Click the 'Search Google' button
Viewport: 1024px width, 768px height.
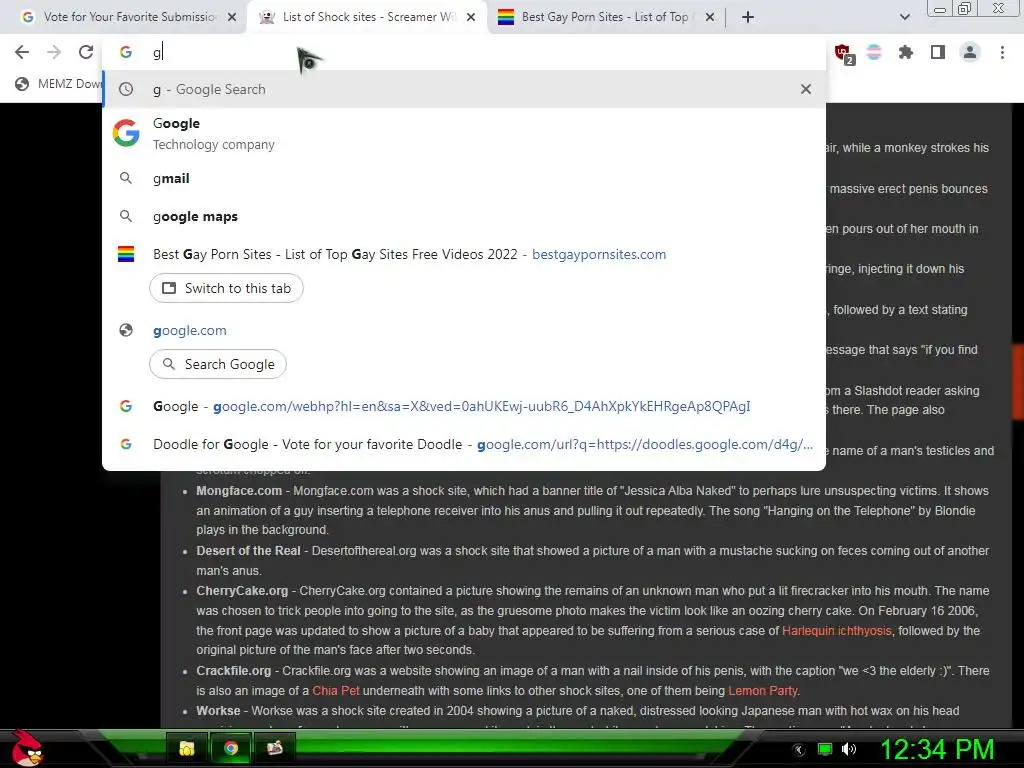click(217, 364)
